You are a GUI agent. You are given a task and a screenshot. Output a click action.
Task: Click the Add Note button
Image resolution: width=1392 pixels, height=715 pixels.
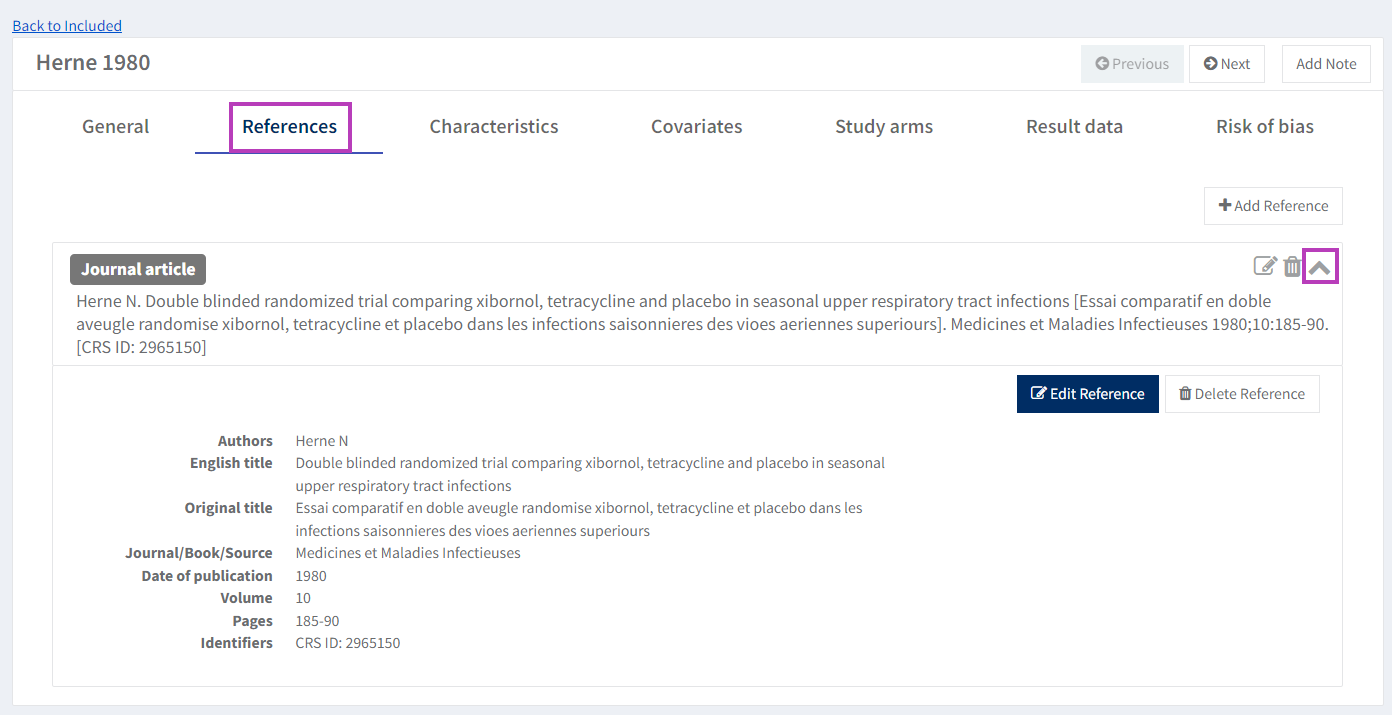tap(1326, 64)
